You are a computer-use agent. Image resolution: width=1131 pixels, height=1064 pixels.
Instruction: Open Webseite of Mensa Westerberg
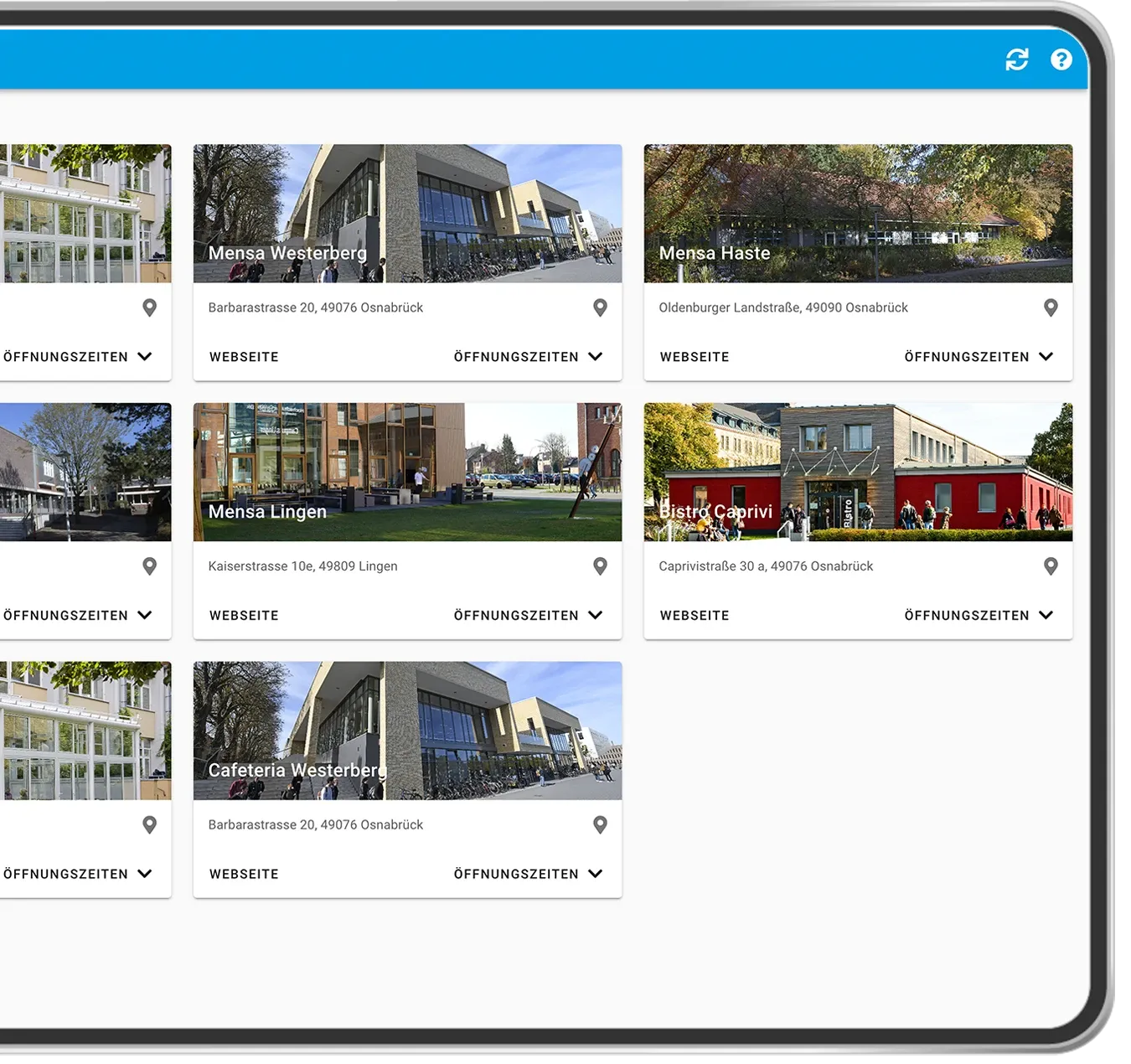(244, 357)
